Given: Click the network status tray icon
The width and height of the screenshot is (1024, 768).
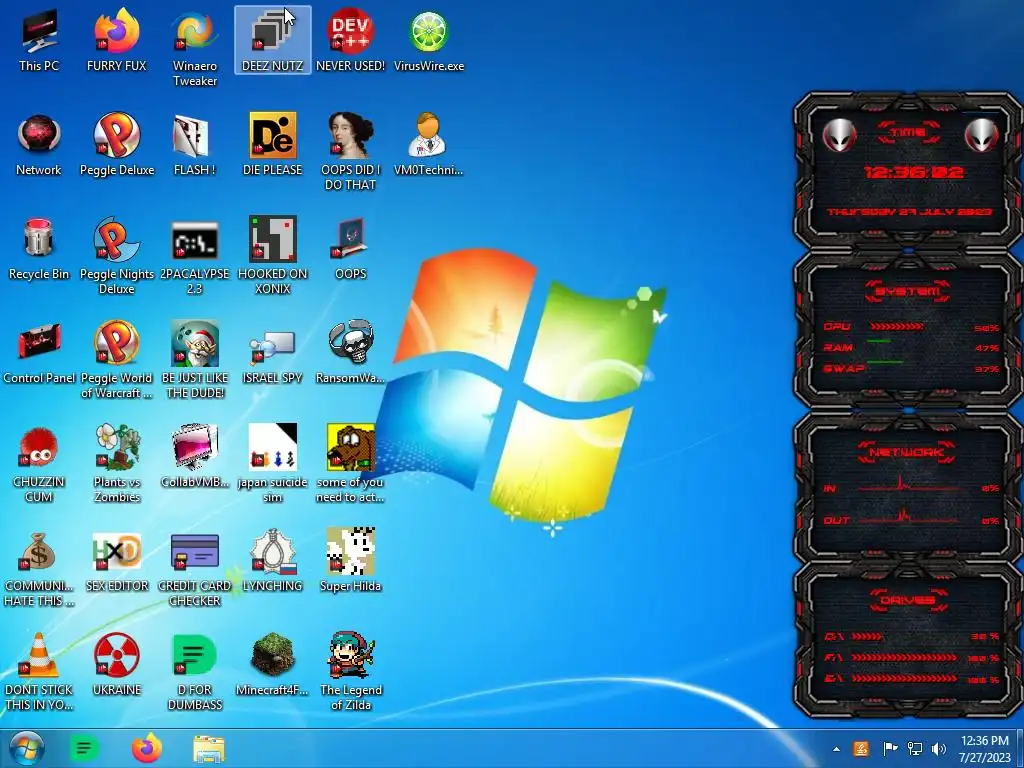Looking at the screenshot, I should pos(915,749).
